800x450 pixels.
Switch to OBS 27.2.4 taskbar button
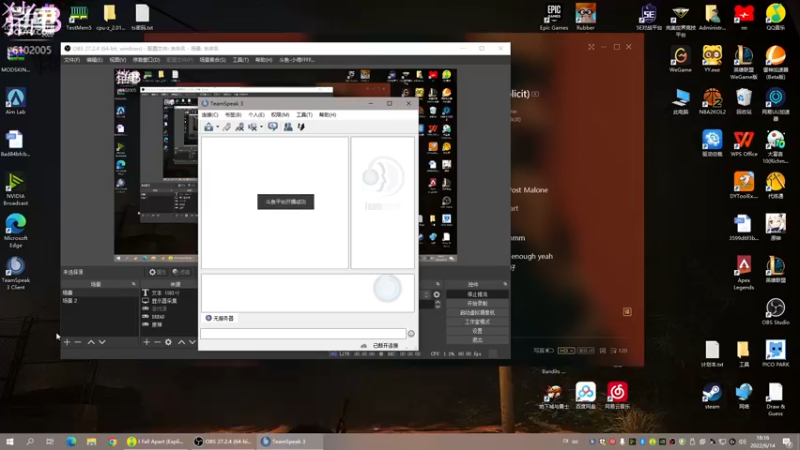[223, 441]
